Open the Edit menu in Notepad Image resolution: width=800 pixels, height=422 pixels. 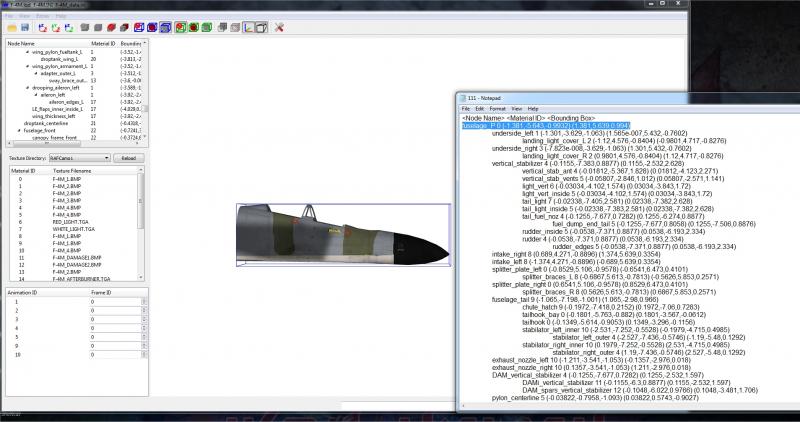480,109
